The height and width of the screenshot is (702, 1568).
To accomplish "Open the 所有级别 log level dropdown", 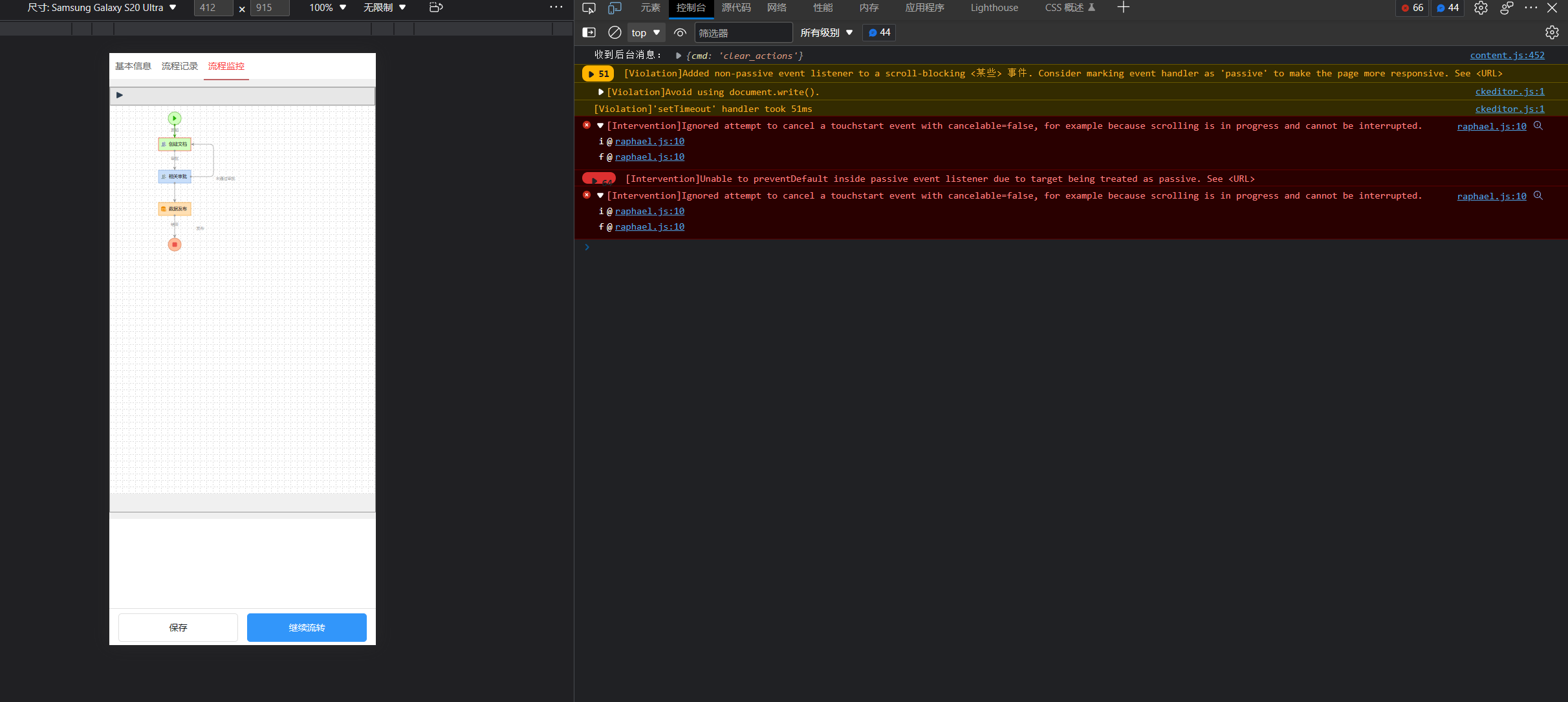I will pos(826,32).
